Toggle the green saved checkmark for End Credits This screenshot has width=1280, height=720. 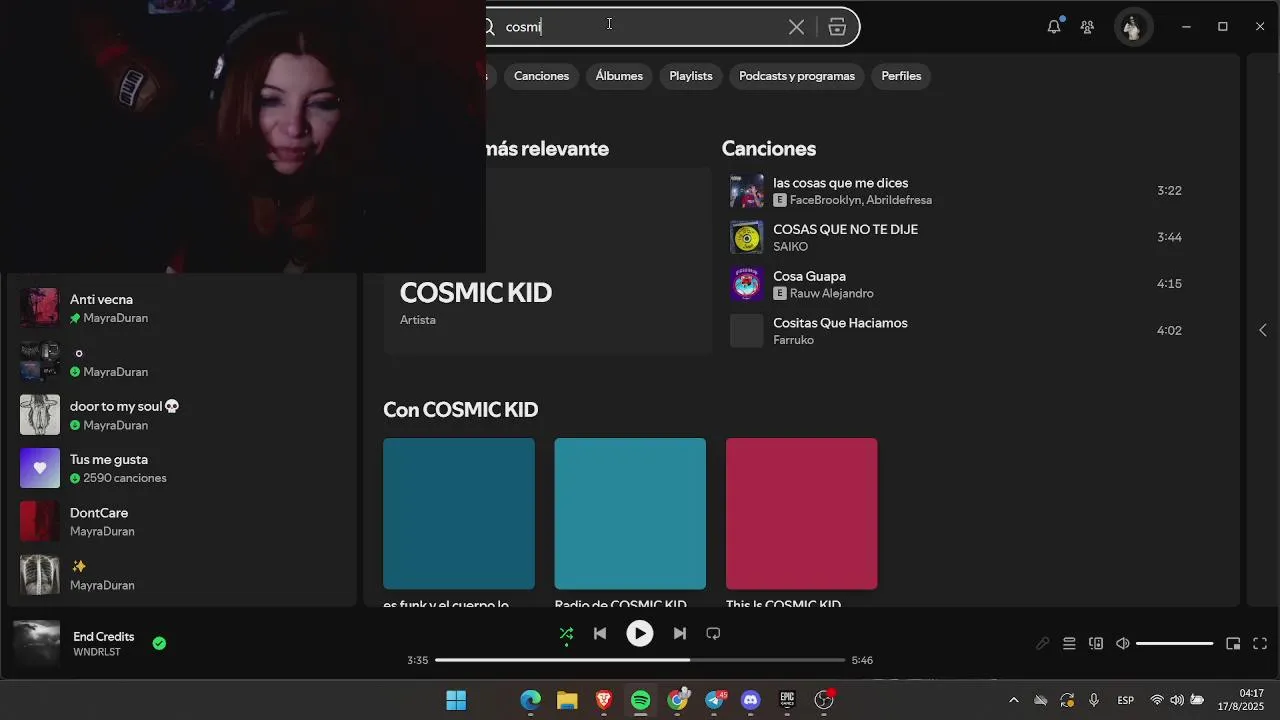click(159, 643)
